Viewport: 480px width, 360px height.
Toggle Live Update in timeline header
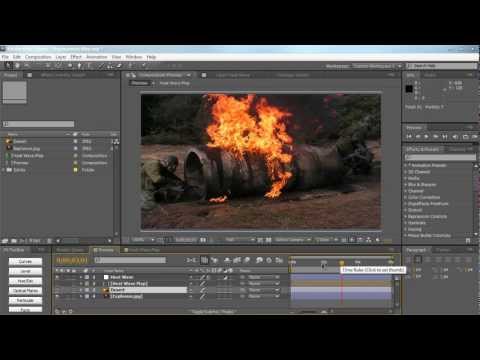[204, 260]
